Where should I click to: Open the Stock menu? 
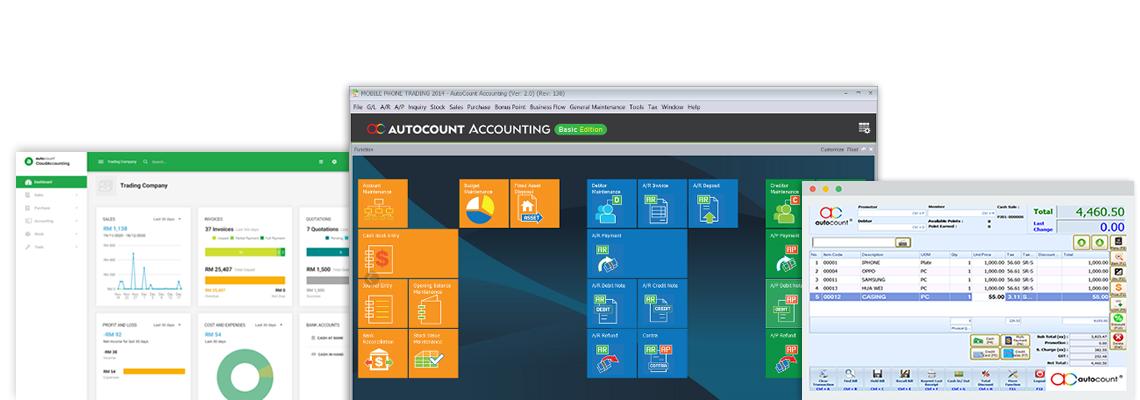pyautogui.click(x=438, y=107)
